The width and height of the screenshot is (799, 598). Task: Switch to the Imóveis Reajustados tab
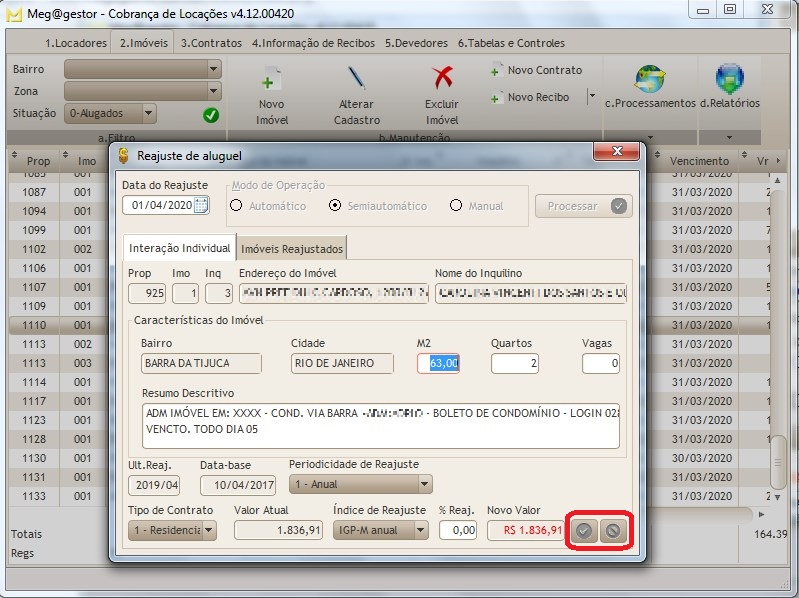(291, 248)
